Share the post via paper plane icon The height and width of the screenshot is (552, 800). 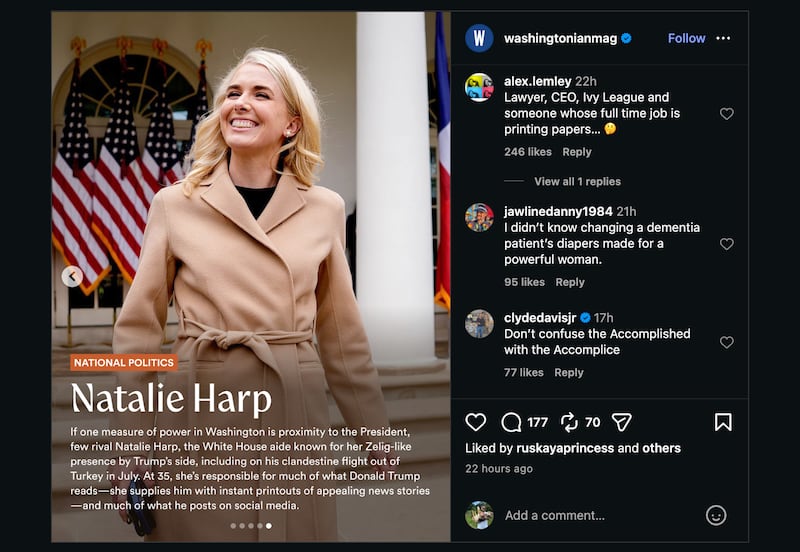click(x=621, y=422)
